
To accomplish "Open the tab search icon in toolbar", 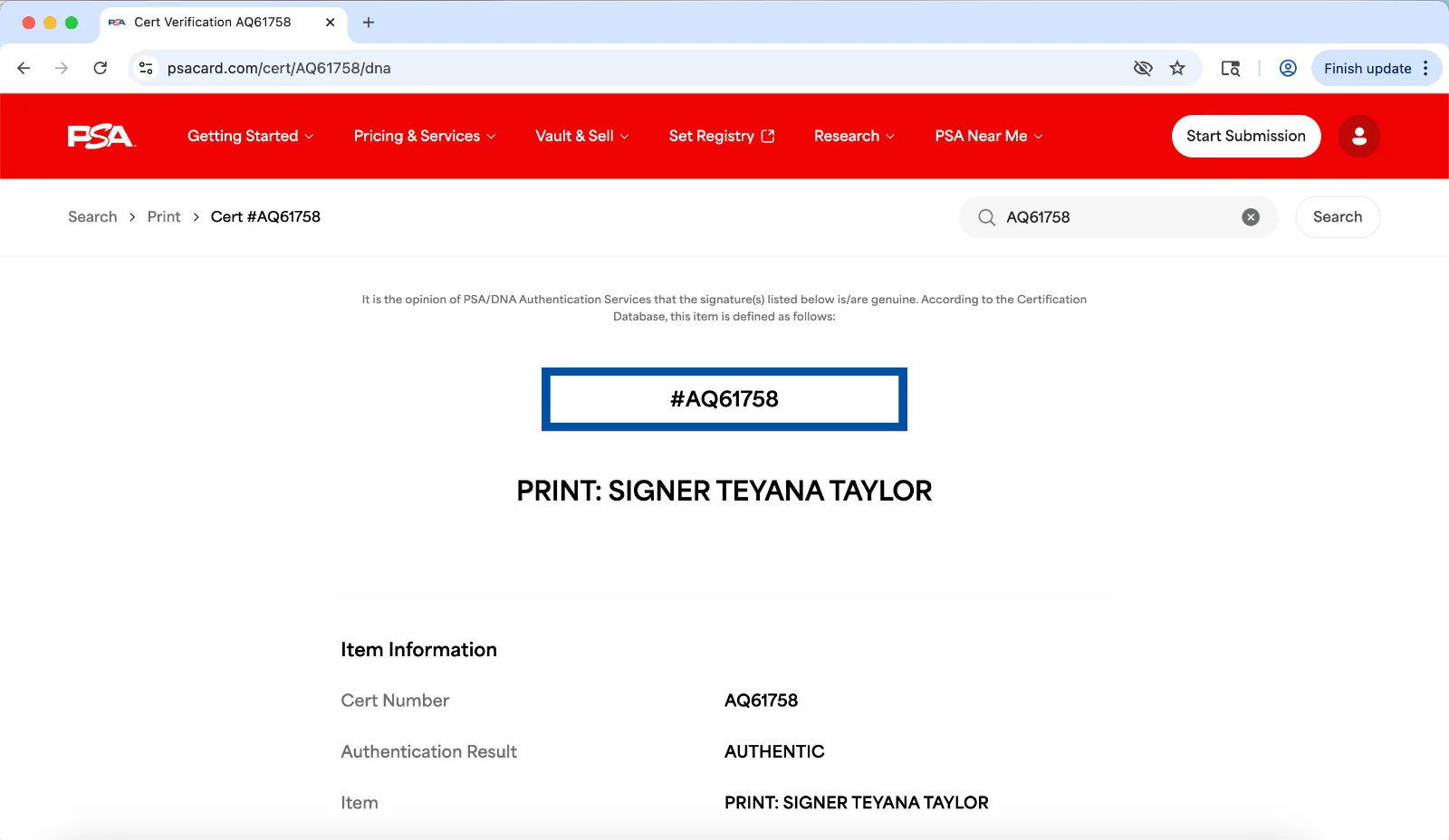I will pyautogui.click(x=1230, y=68).
